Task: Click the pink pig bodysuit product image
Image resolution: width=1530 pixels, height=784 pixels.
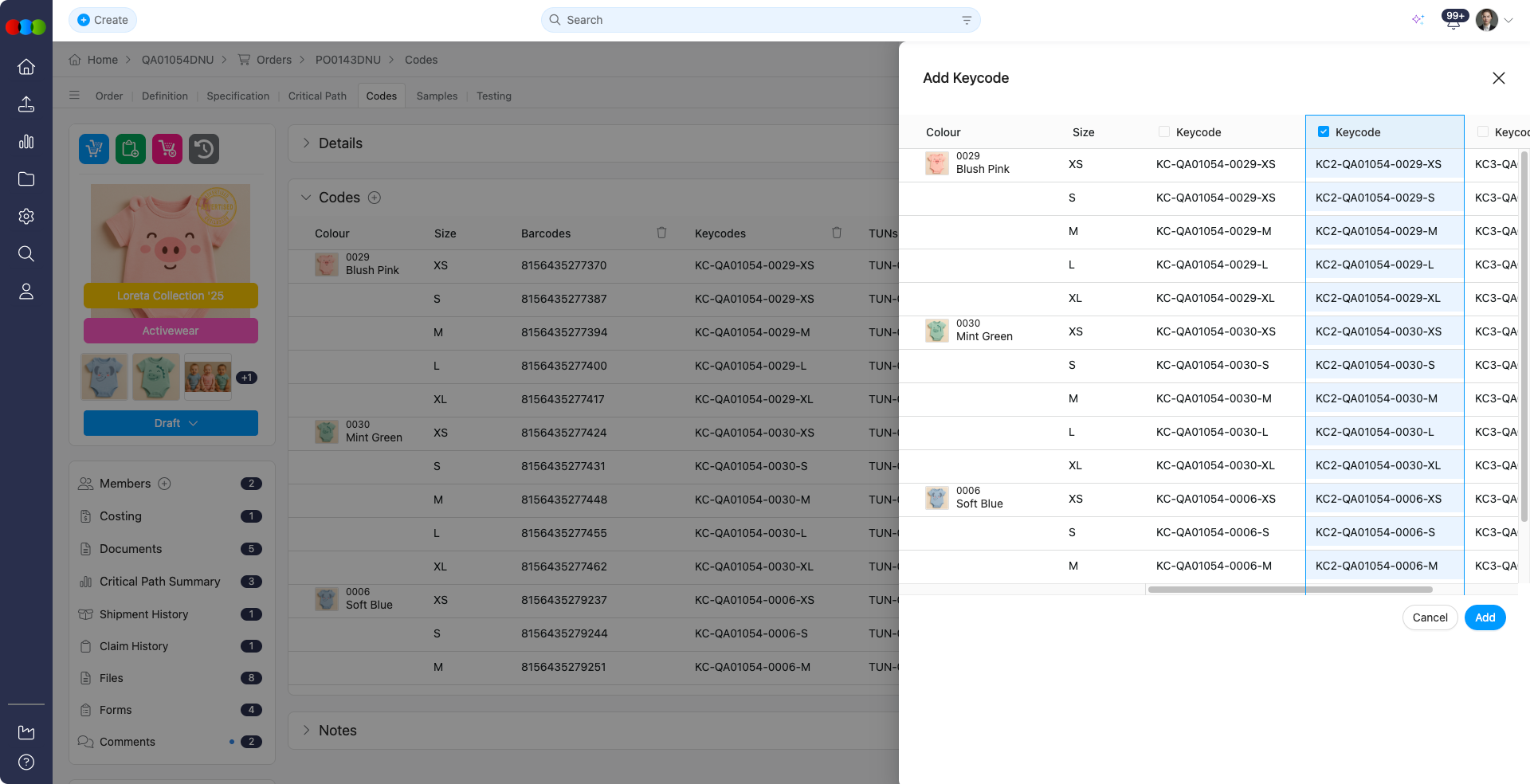Action: [170, 235]
